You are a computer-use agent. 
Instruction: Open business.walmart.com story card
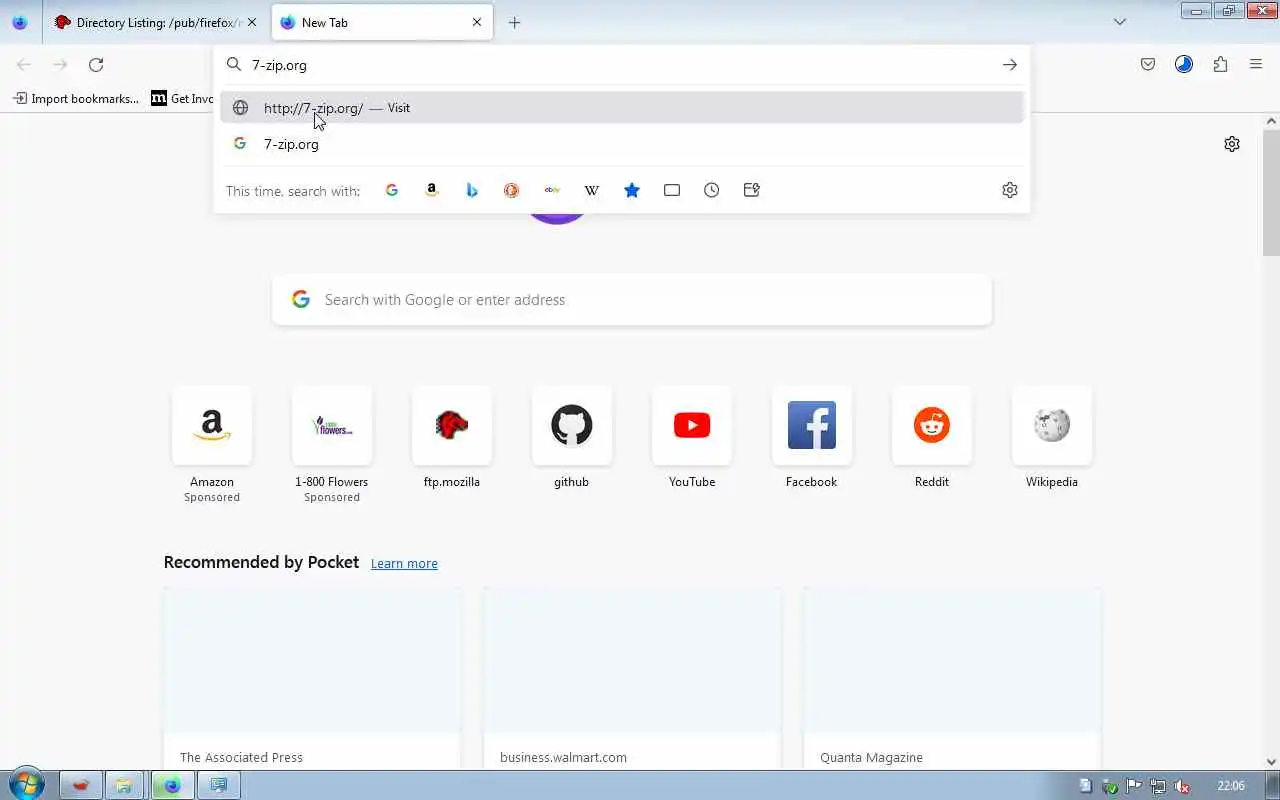tap(632, 679)
